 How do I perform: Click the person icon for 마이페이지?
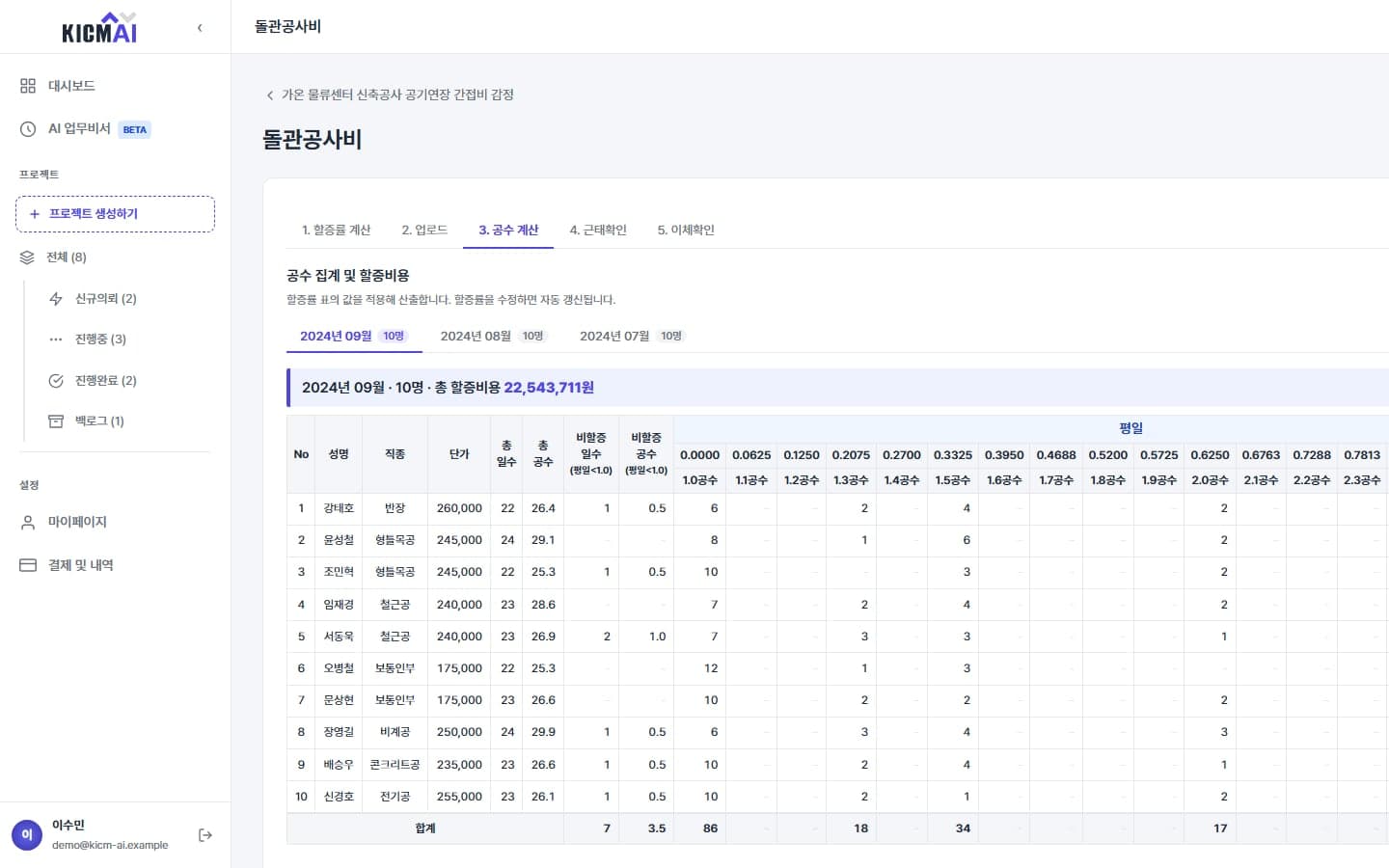click(28, 522)
